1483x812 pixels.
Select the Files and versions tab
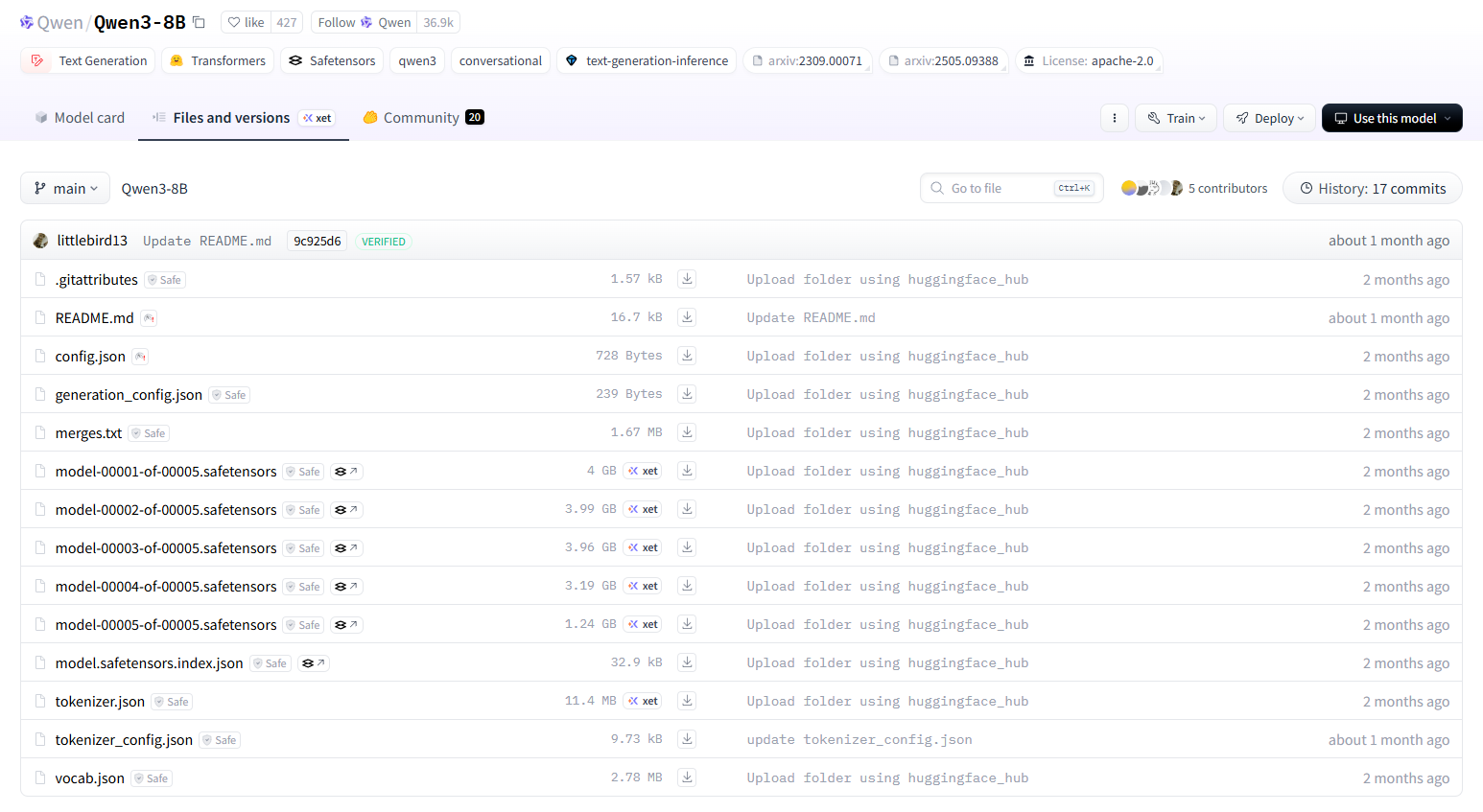pyautogui.click(x=244, y=117)
